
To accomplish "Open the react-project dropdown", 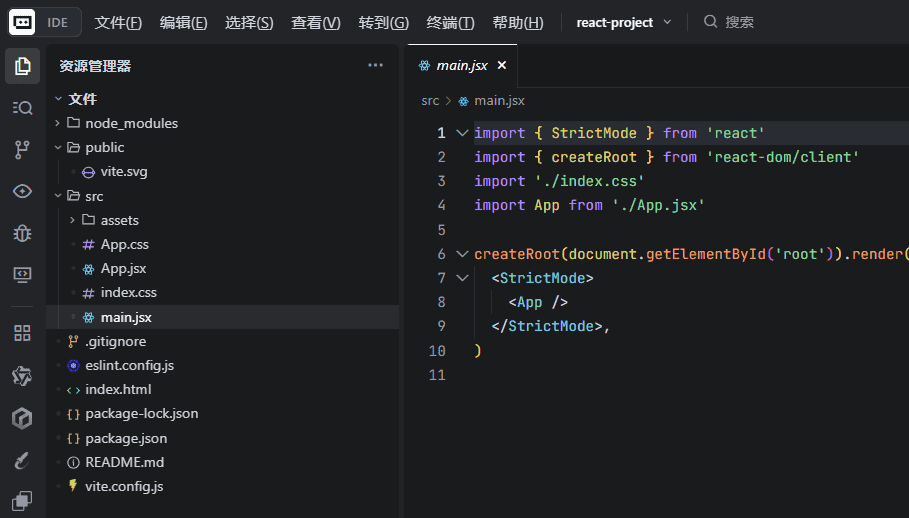I will 624,22.
